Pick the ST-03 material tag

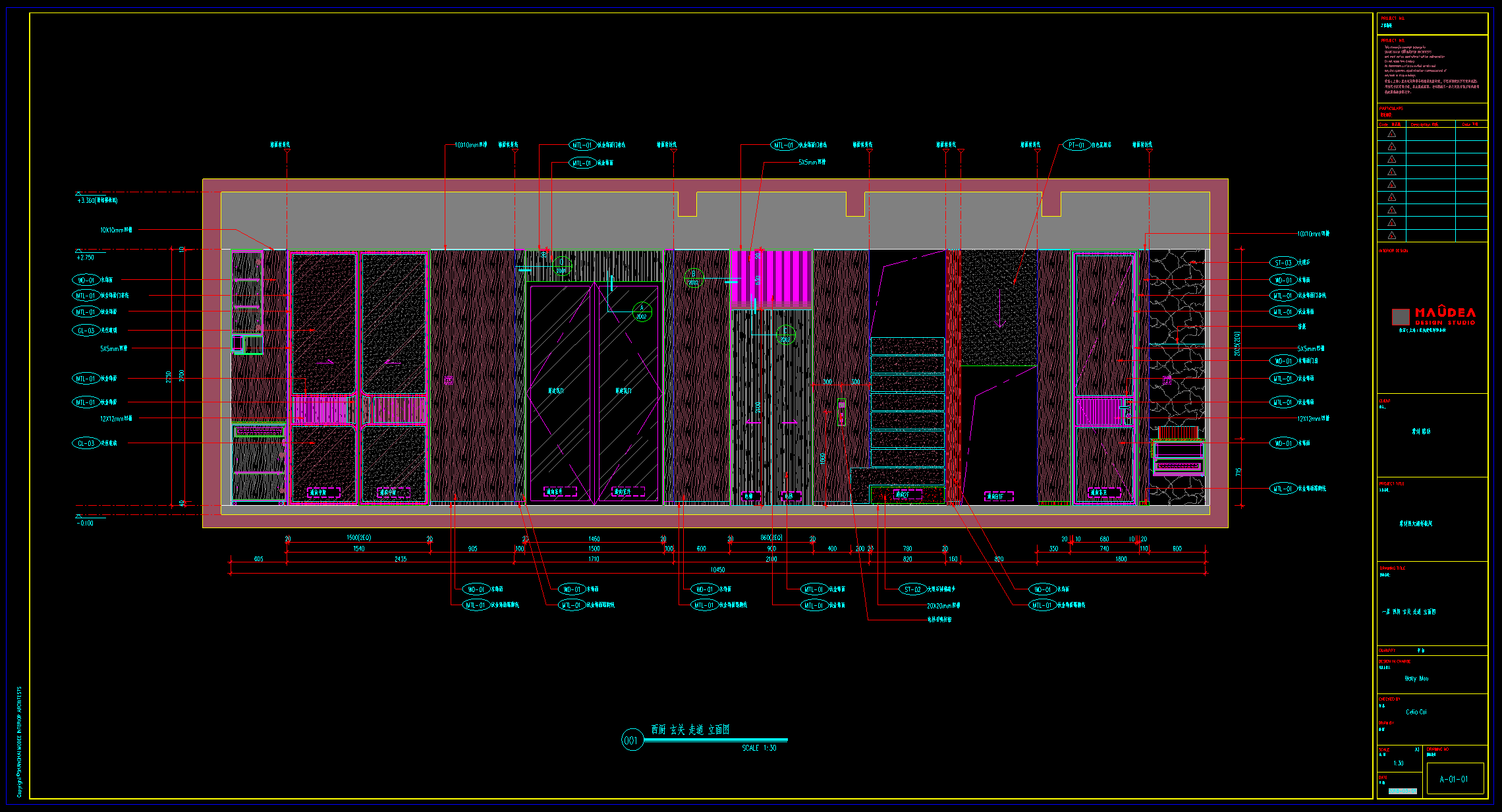(x=1283, y=262)
